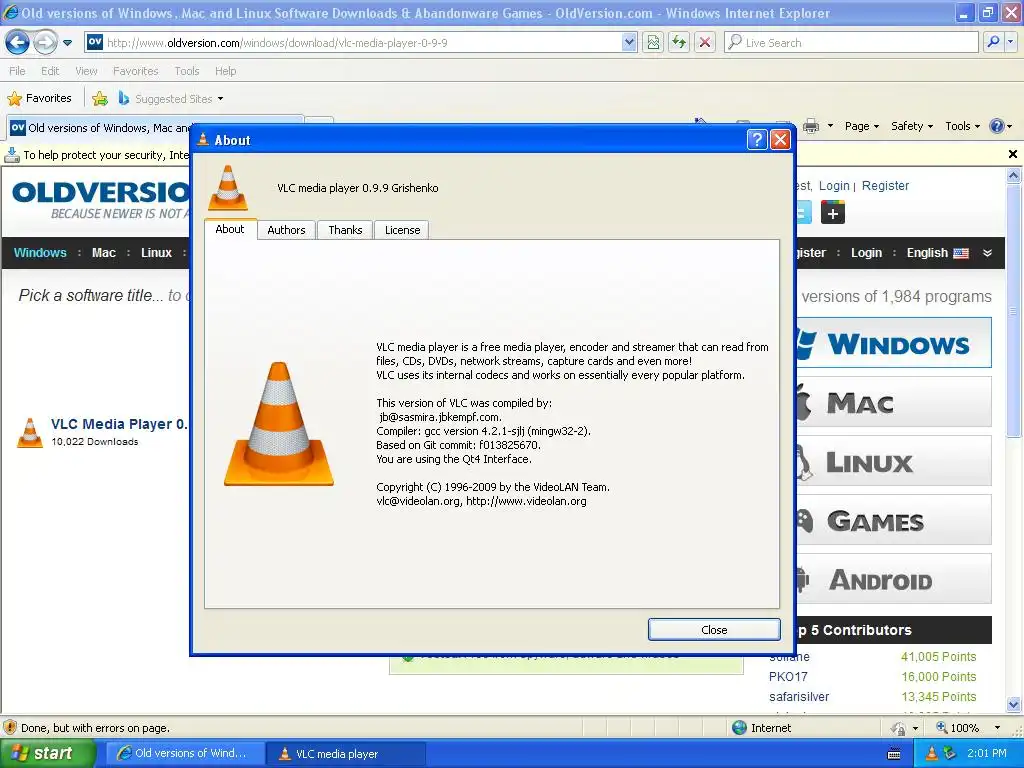The image size is (1024, 768).
Task: Switch to VLC media player taskbar button
Action: [345, 754]
